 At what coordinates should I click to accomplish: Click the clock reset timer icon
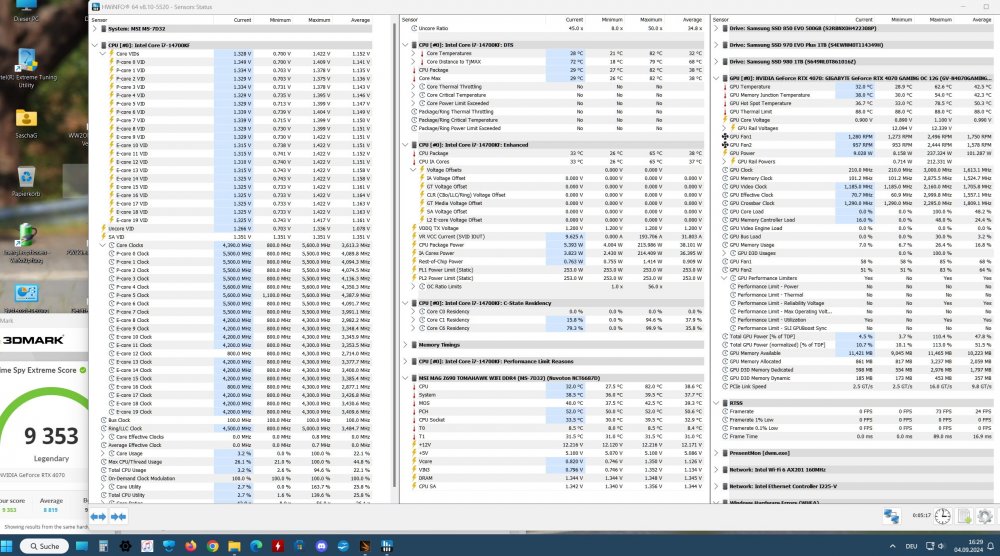941,516
